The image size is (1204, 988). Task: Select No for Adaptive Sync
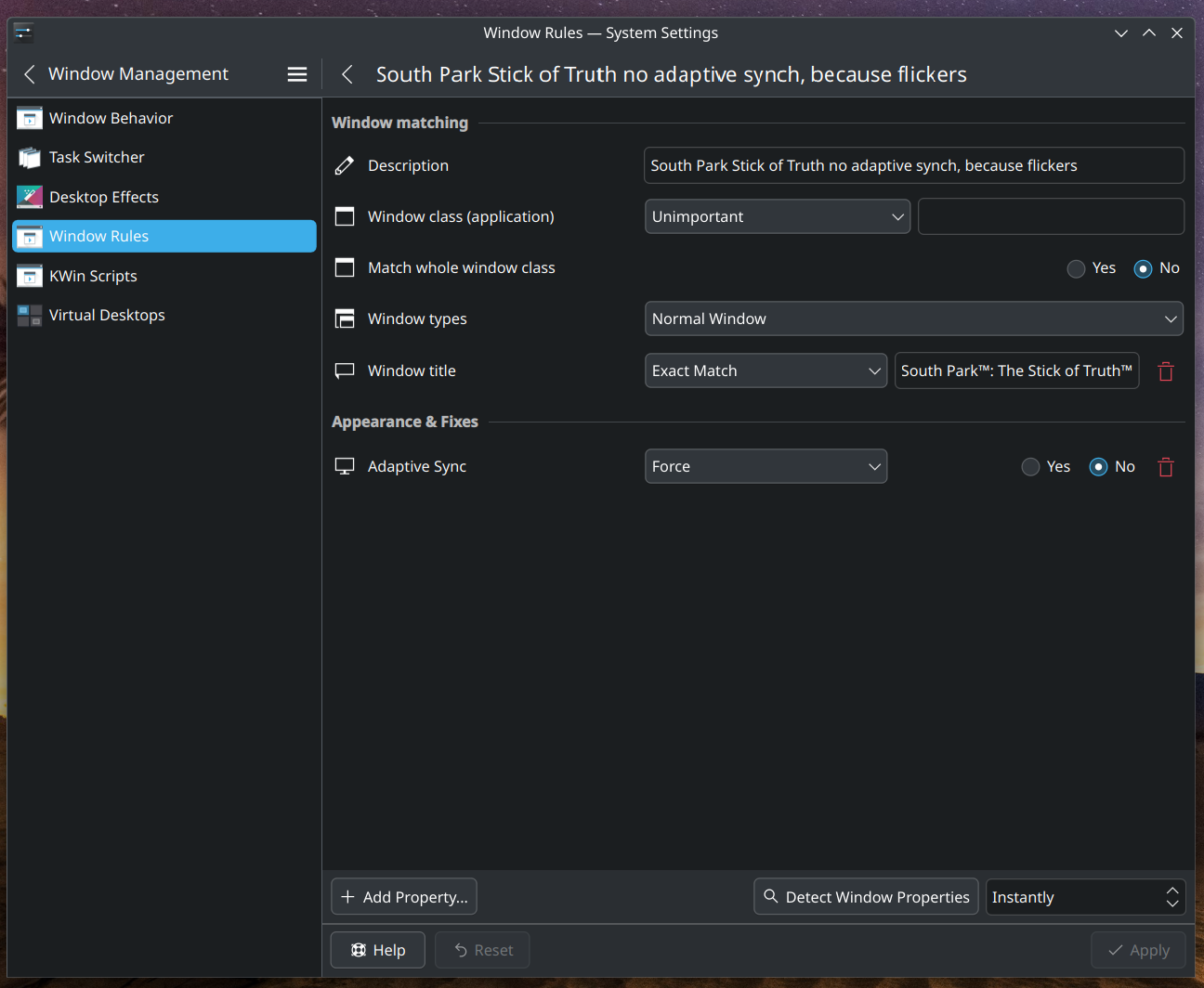(1098, 467)
